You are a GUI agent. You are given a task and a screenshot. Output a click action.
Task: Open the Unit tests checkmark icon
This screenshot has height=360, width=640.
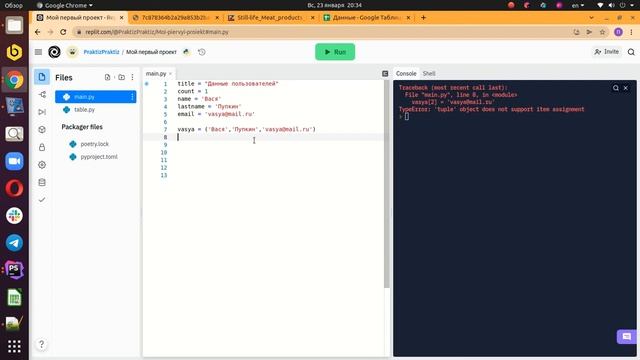tap(42, 200)
